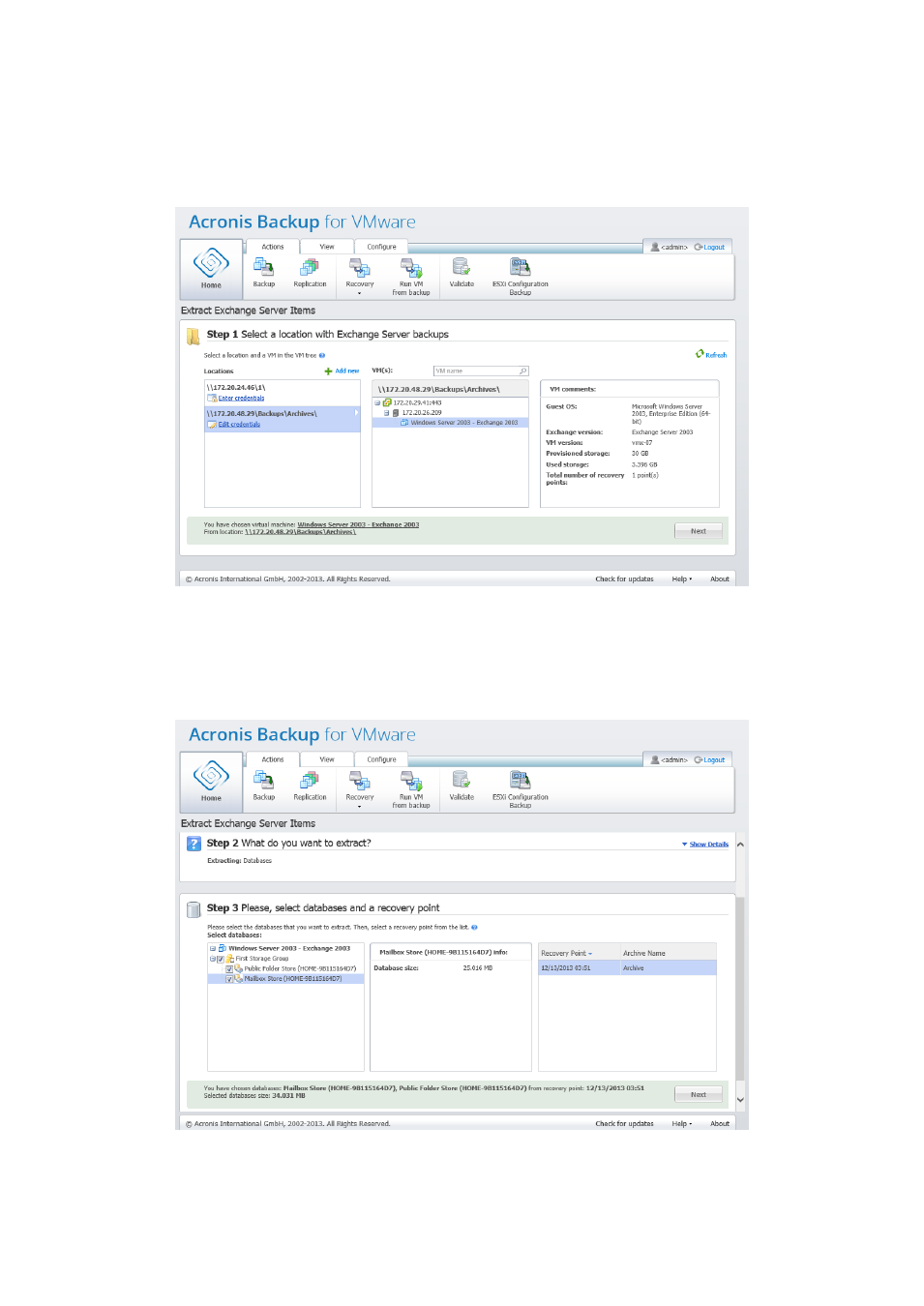This screenshot has height=1306, width=924.
Task: Switch to View tab in the Step 3 window
Action: (x=327, y=759)
